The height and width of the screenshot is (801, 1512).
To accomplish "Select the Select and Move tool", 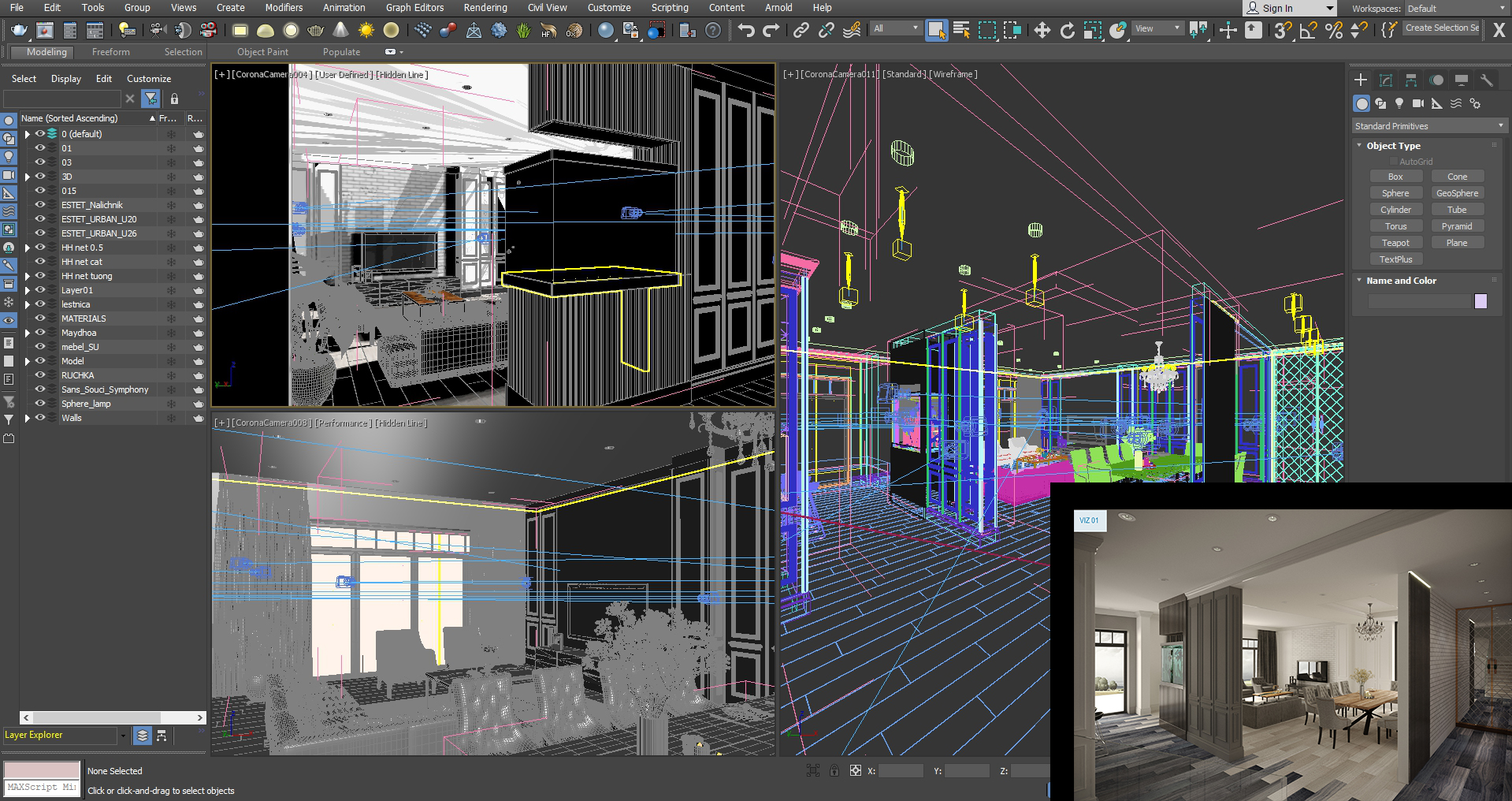I will 1042,29.
